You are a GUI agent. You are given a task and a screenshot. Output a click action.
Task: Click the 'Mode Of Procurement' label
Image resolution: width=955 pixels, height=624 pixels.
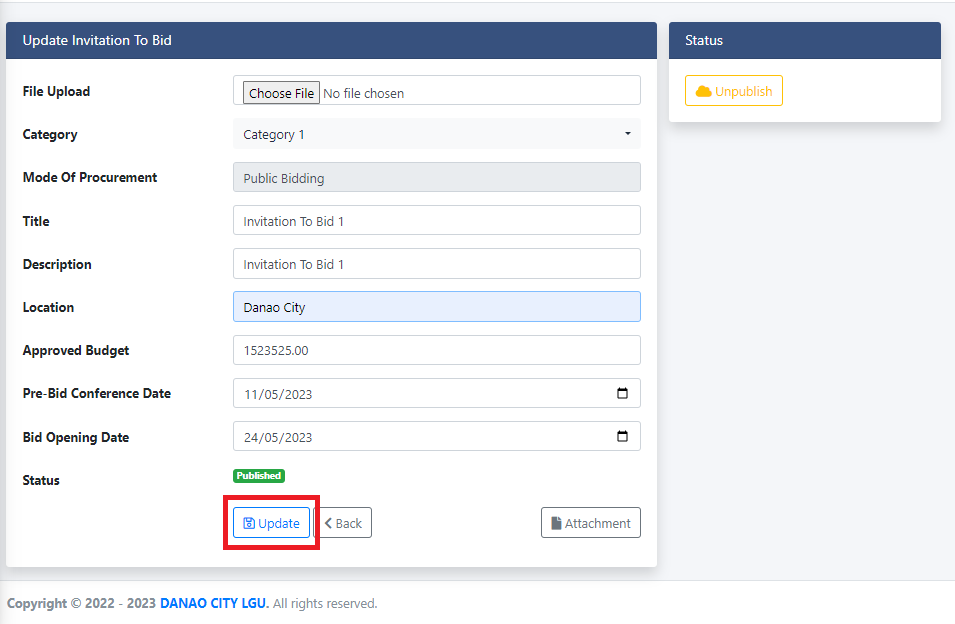coord(90,177)
